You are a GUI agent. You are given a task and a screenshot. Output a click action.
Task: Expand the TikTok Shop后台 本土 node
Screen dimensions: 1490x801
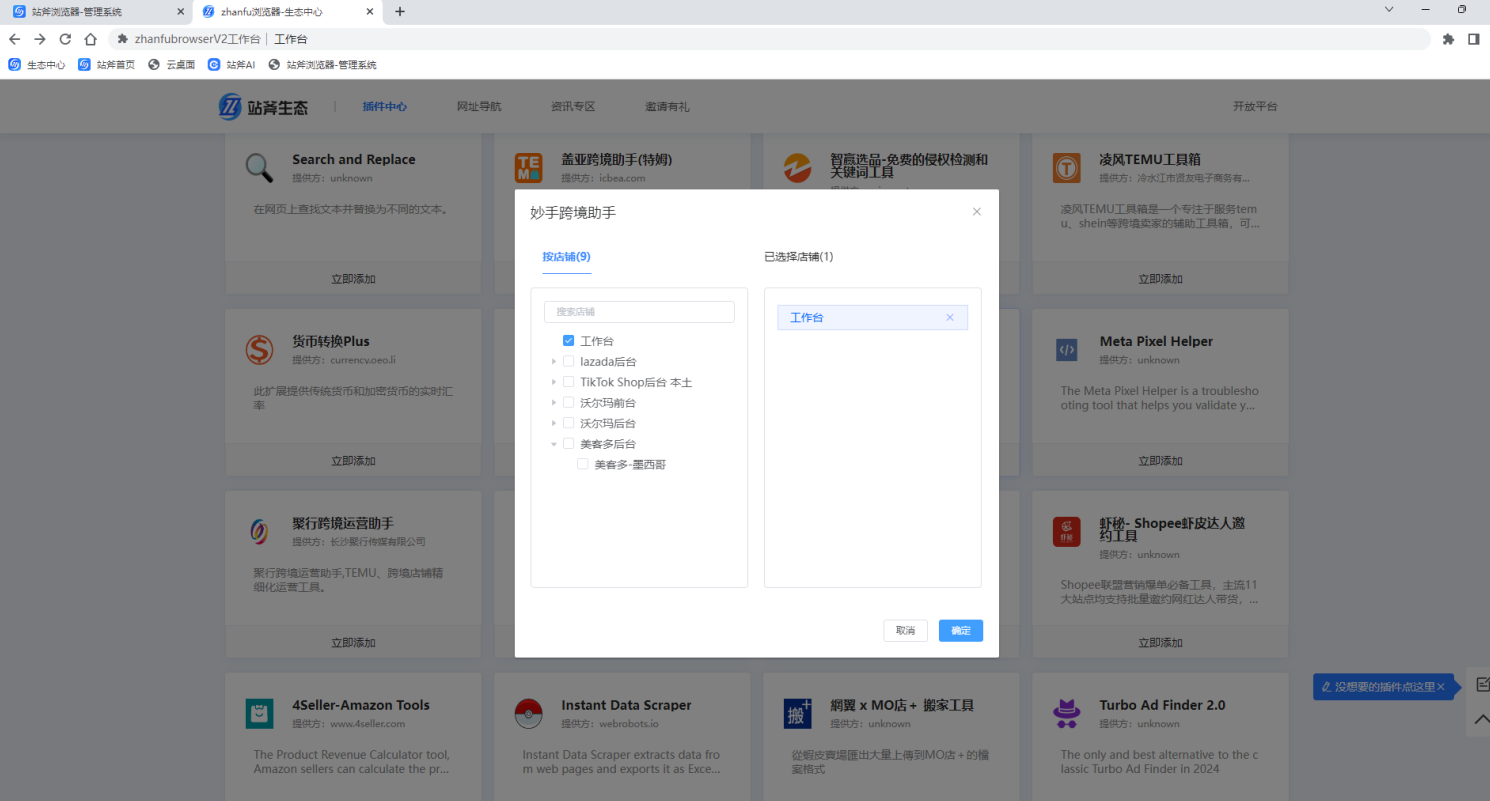[554, 382]
